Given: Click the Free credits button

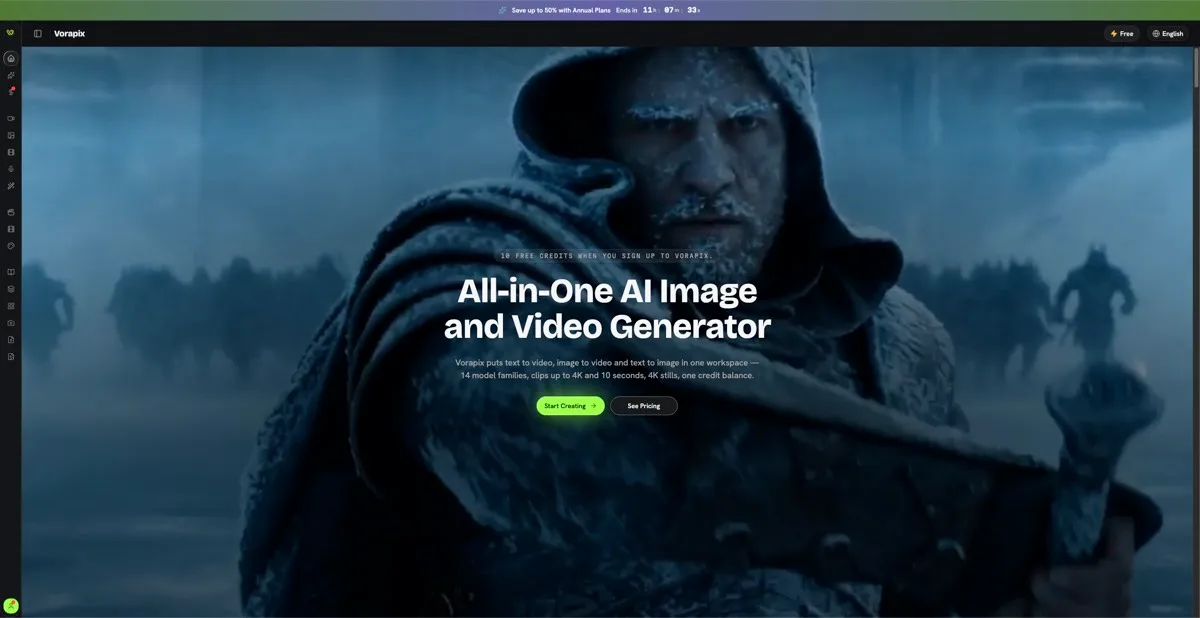Looking at the screenshot, I should point(1122,33).
